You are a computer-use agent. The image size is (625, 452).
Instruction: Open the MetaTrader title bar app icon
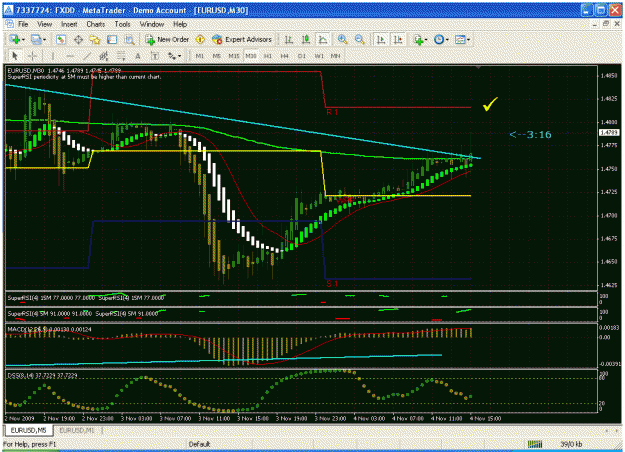coord(8,10)
